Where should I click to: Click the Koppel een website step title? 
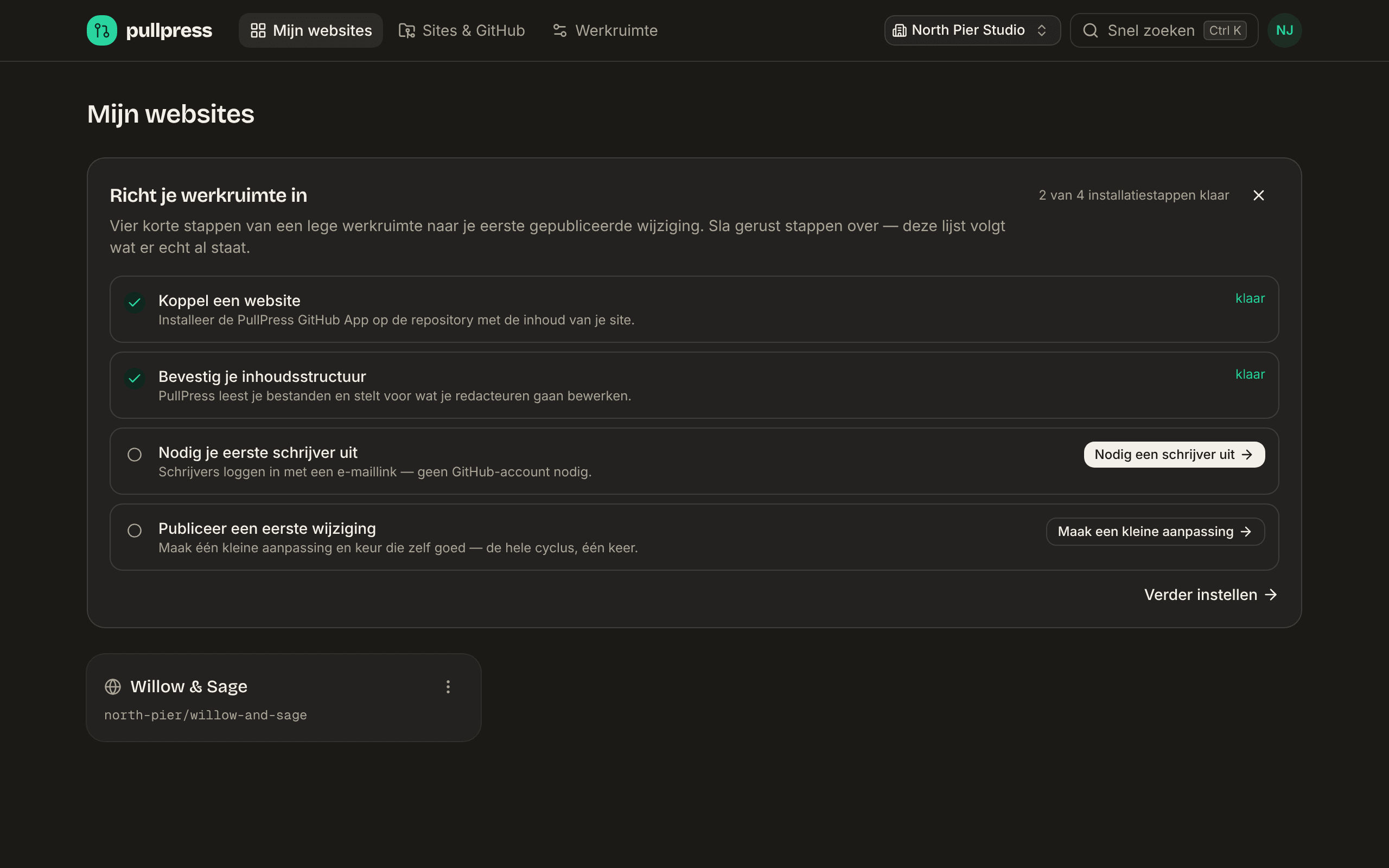230,301
